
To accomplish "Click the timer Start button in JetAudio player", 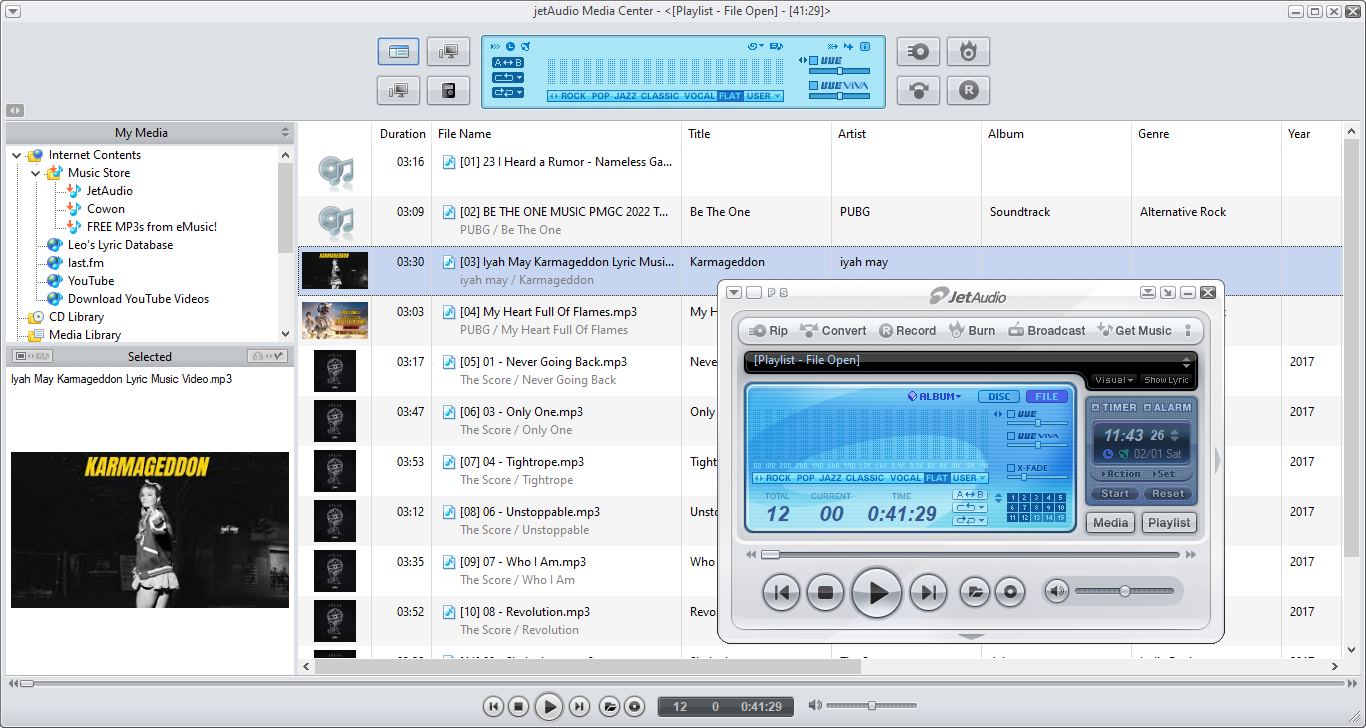I will (1115, 494).
